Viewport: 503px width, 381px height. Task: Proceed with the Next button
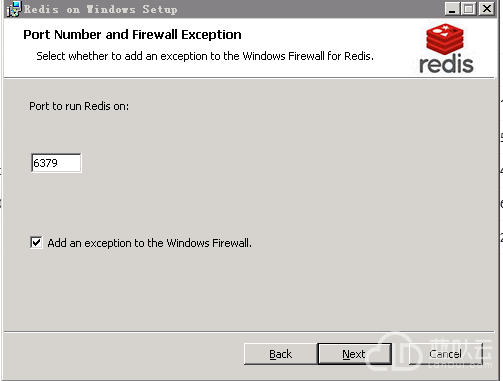tap(354, 354)
